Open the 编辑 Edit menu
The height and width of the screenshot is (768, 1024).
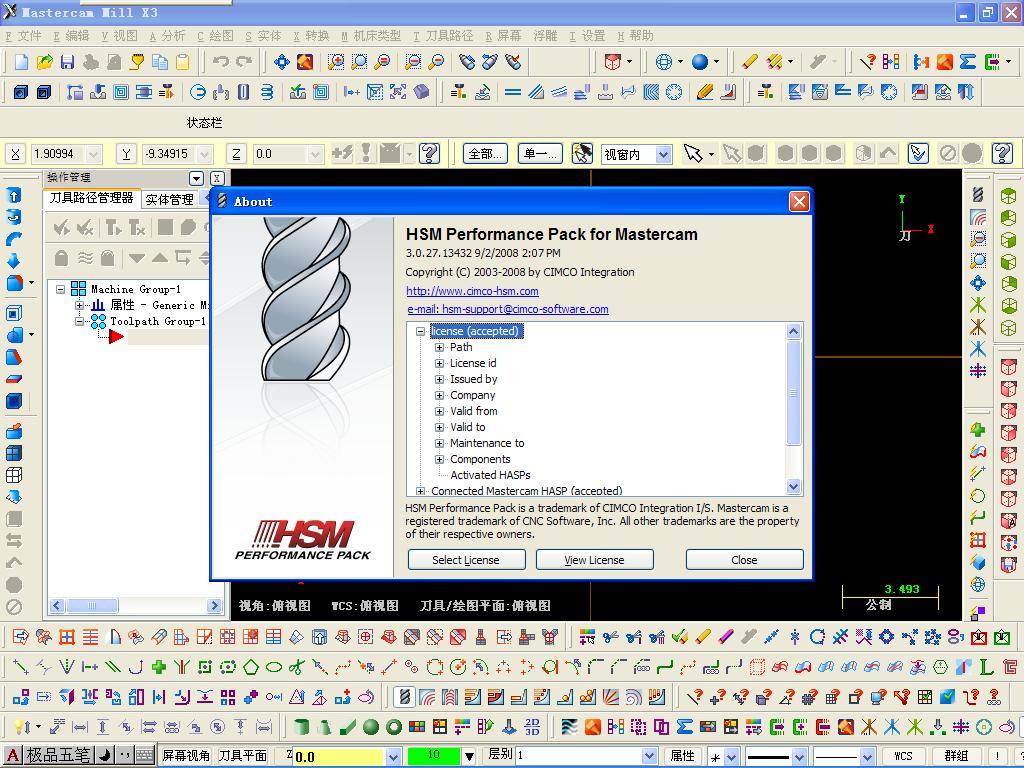(71, 36)
